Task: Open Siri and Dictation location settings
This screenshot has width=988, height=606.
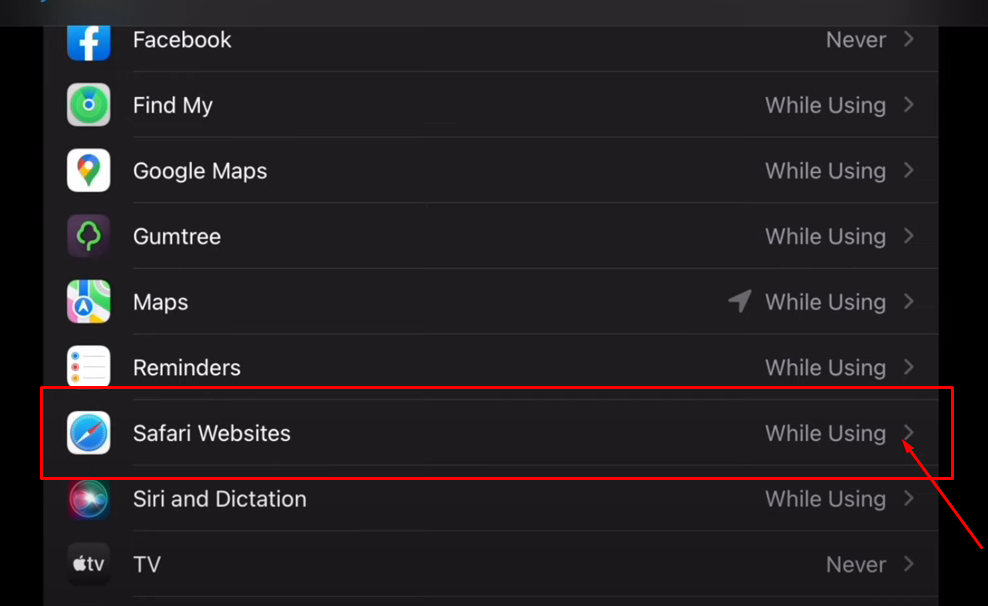Action: pos(491,499)
